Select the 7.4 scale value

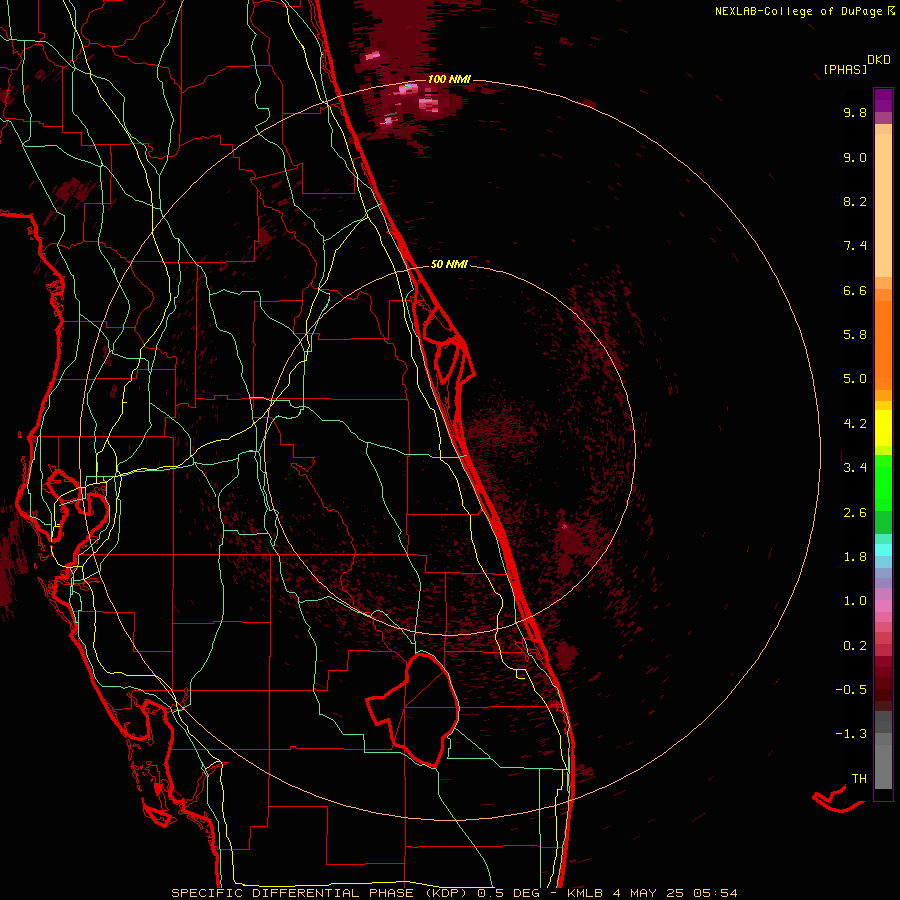tap(855, 246)
